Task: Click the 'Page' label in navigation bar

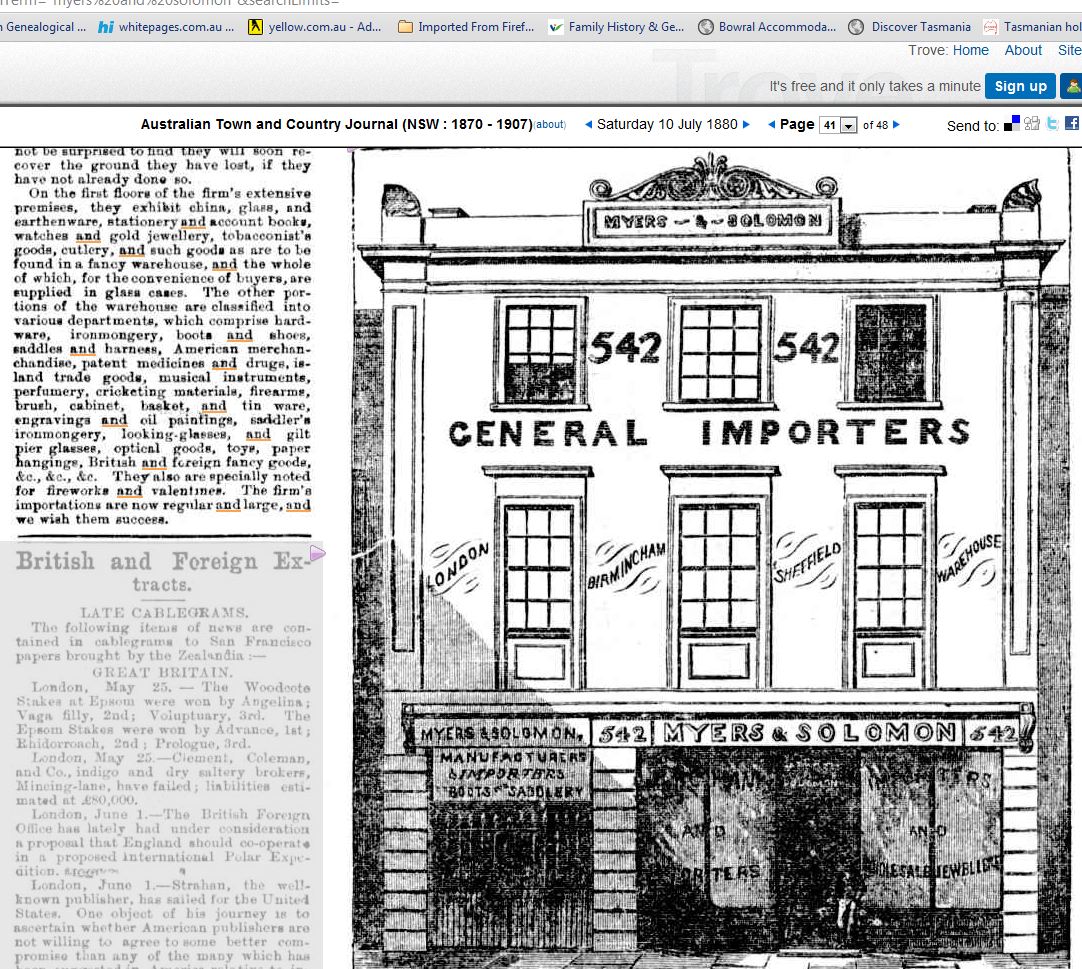Action: [797, 124]
